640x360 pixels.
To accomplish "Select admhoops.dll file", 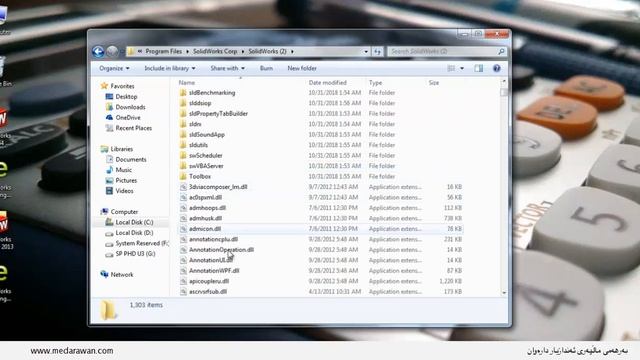I will pos(207,208).
